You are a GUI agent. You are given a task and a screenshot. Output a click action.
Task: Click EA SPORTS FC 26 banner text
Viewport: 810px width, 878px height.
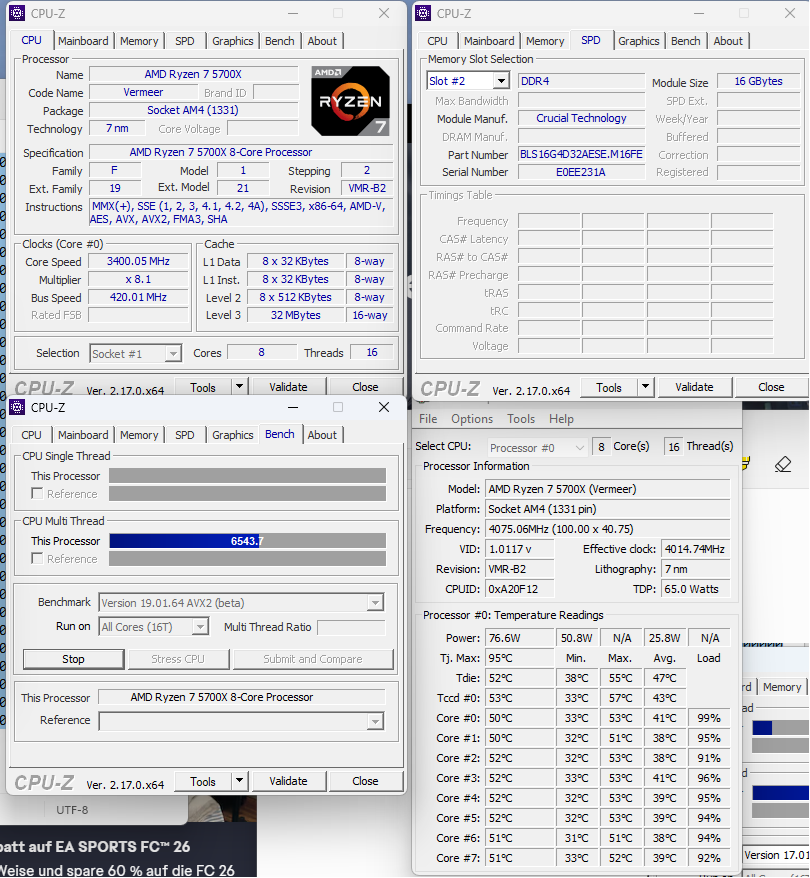(95, 847)
